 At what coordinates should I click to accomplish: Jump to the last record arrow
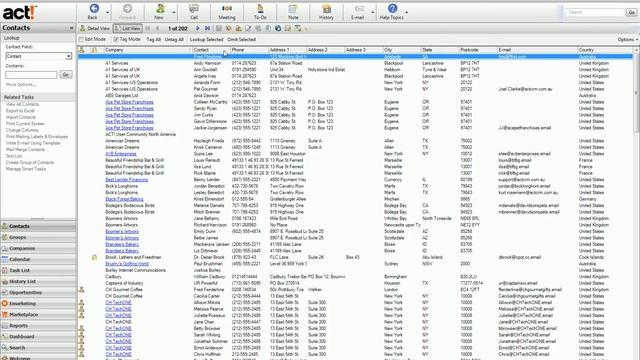pyautogui.click(x=207, y=28)
